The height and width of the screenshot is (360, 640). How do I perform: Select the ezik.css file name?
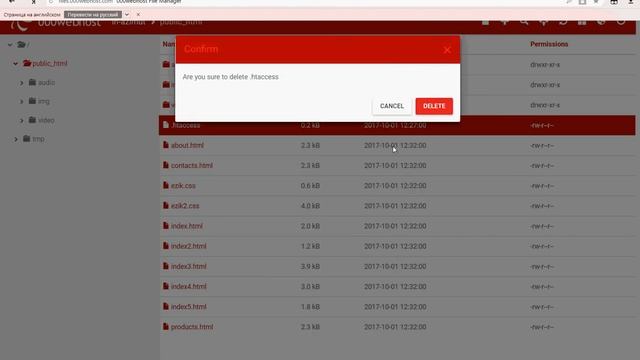183,186
